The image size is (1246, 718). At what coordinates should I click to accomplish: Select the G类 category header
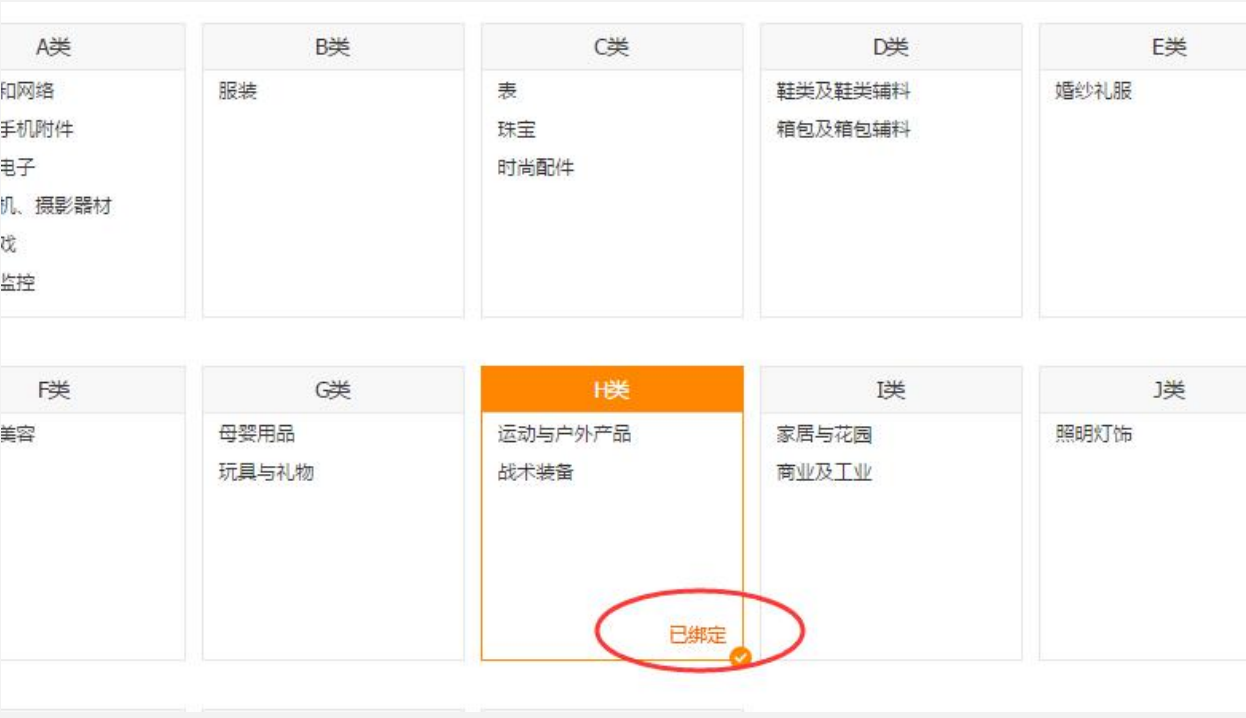pyautogui.click(x=333, y=390)
